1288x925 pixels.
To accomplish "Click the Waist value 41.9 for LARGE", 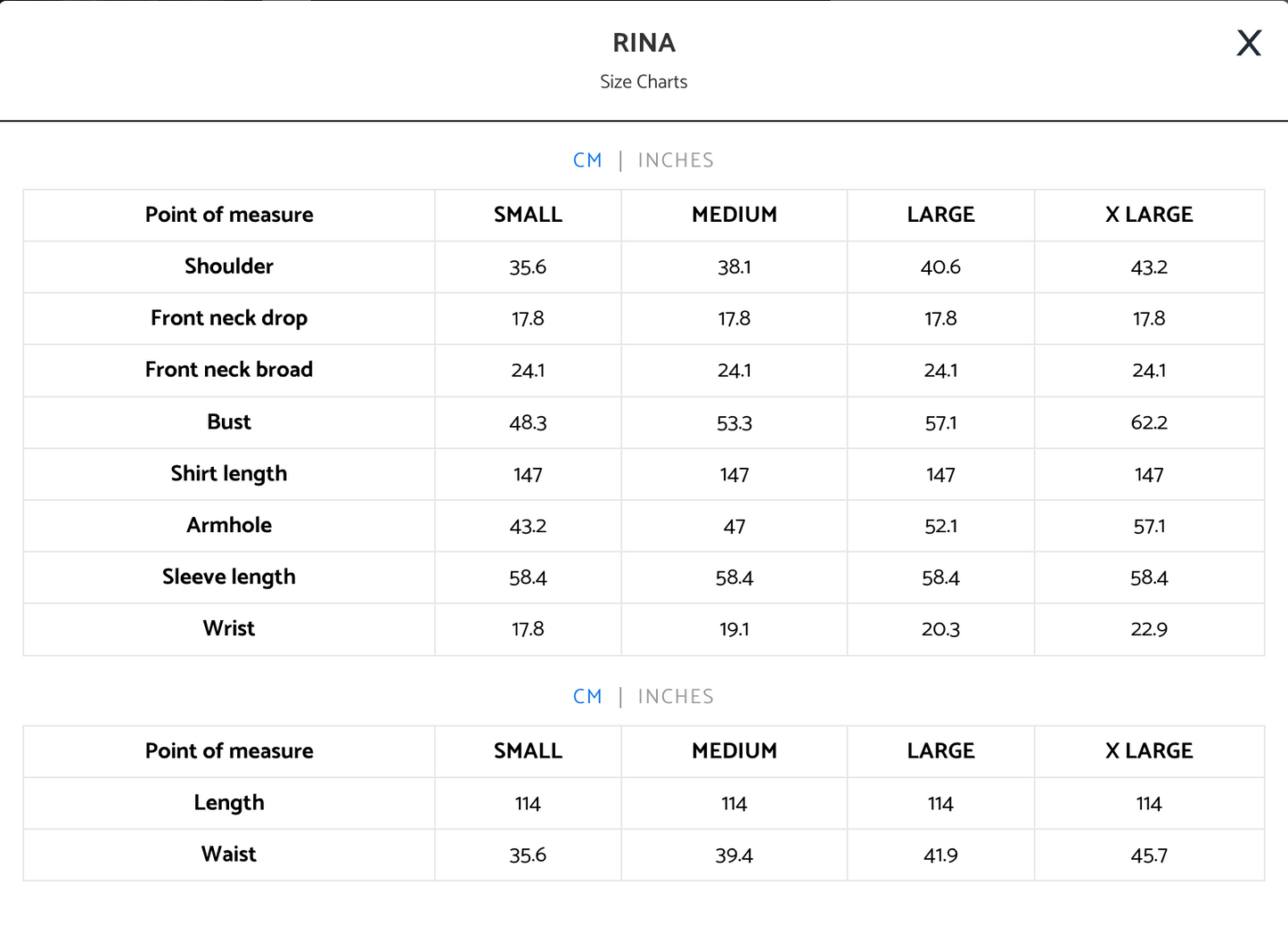I will (940, 855).
